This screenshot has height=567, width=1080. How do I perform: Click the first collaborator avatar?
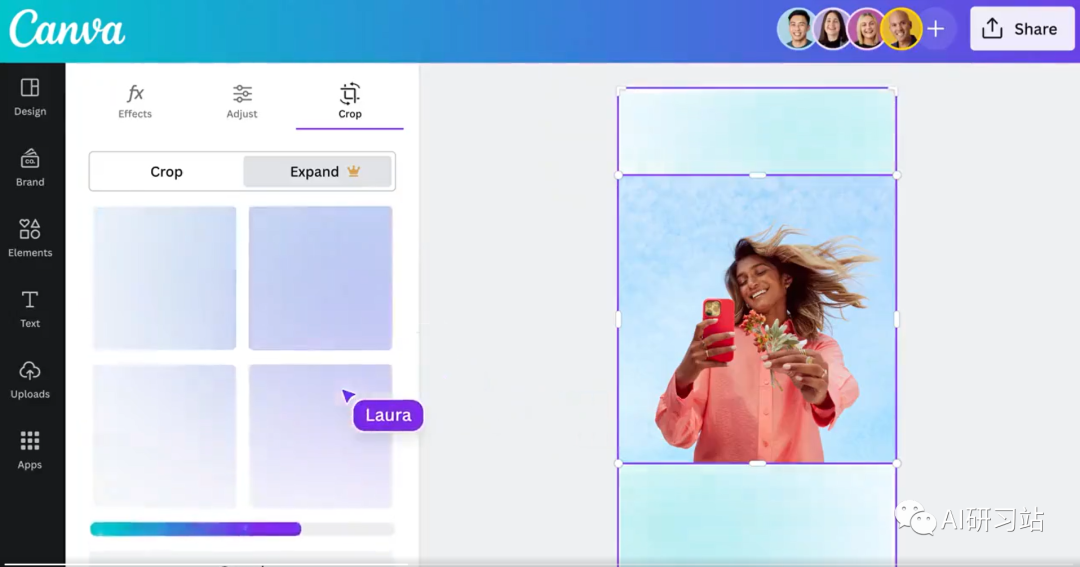click(x=797, y=29)
